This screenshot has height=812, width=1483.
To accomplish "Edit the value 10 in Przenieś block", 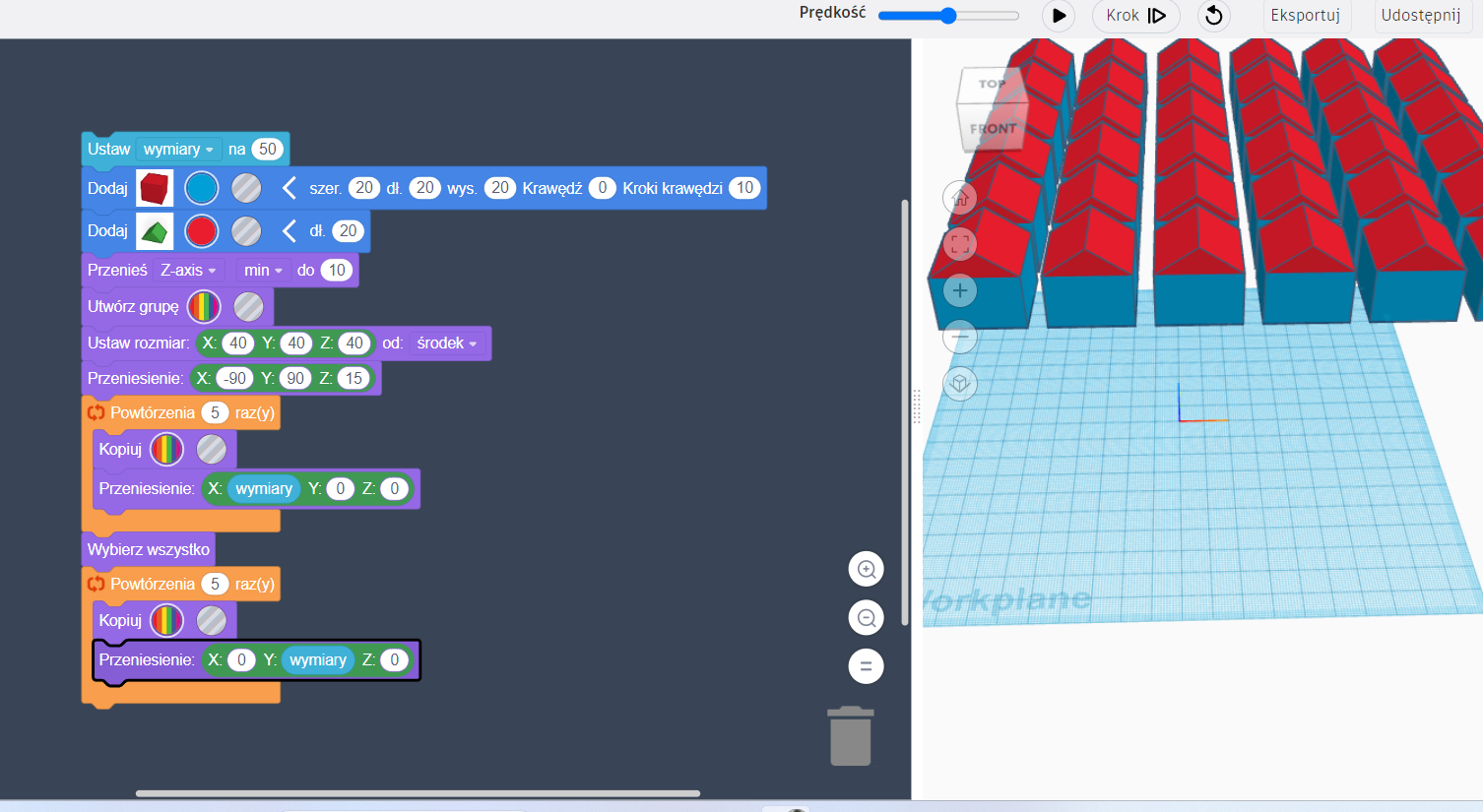I will tap(337, 271).
